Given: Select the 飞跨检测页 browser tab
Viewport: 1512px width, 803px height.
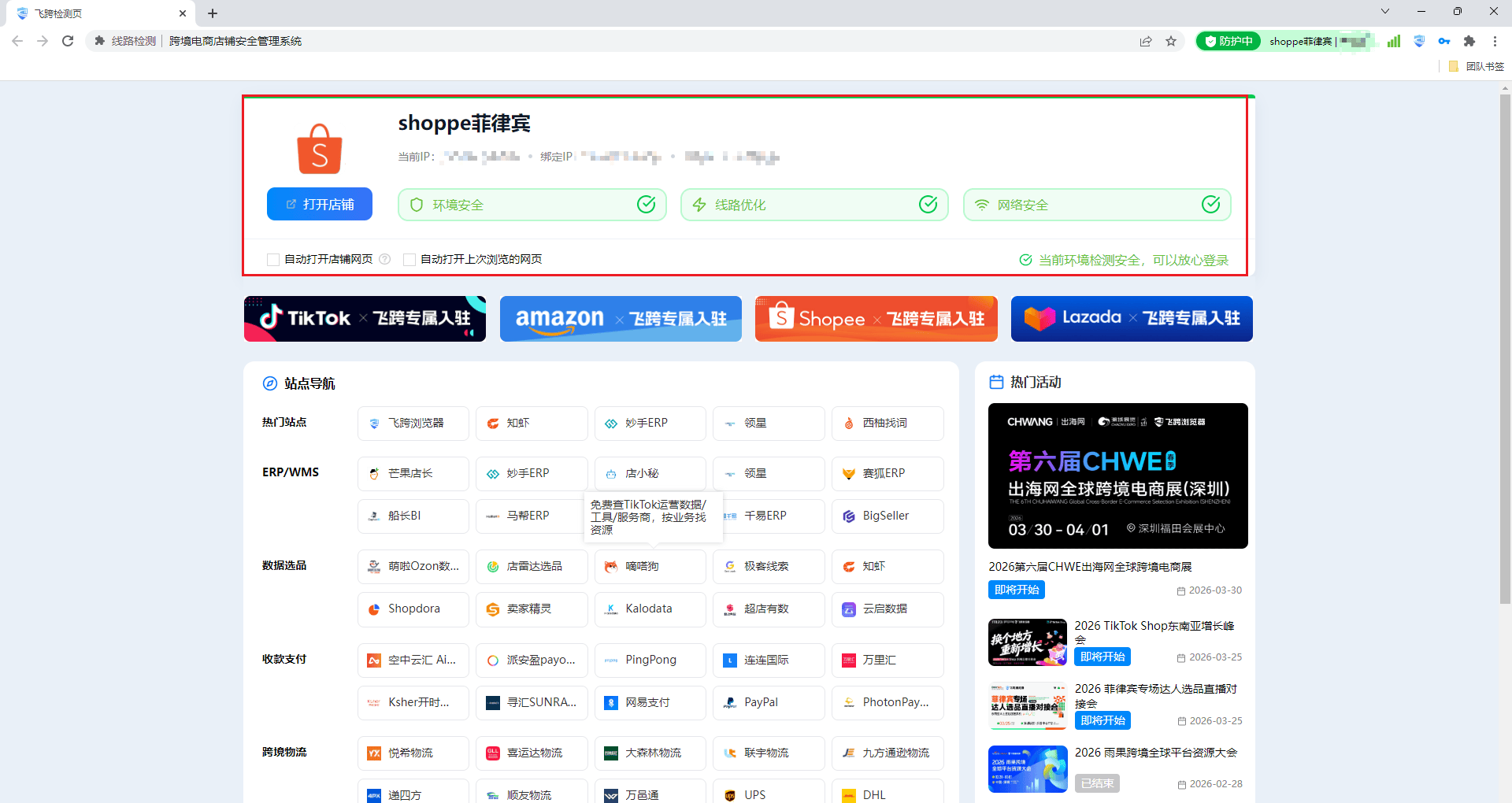Looking at the screenshot, I should pyautogui.click(x=94, y=13).
